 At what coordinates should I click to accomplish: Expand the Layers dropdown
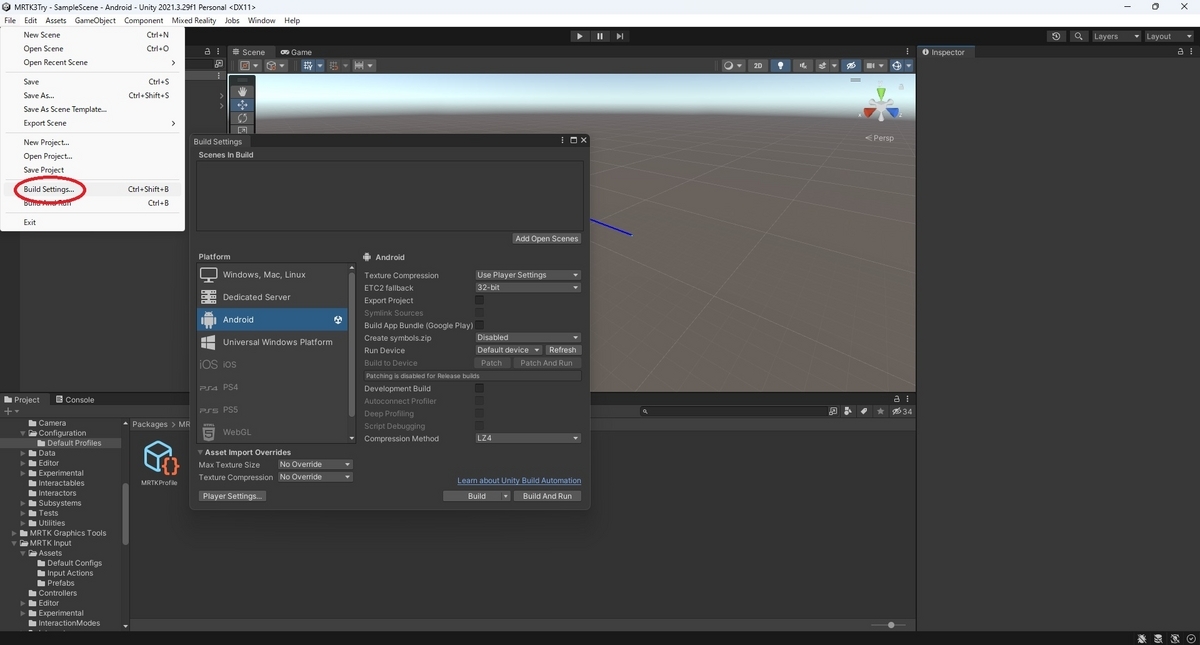click(x=1116, y=36)
